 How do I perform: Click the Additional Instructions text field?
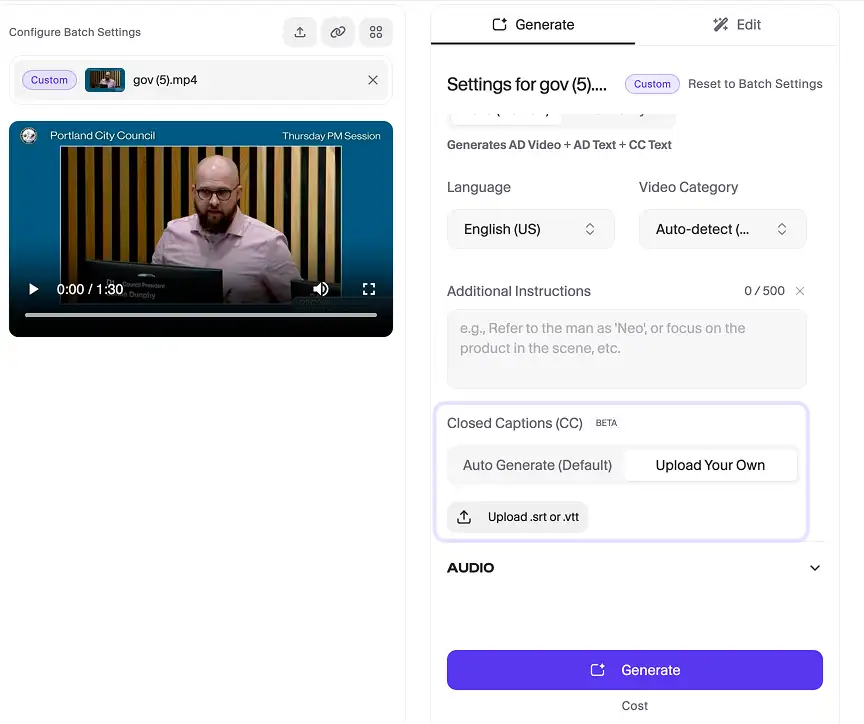[627, 349]
